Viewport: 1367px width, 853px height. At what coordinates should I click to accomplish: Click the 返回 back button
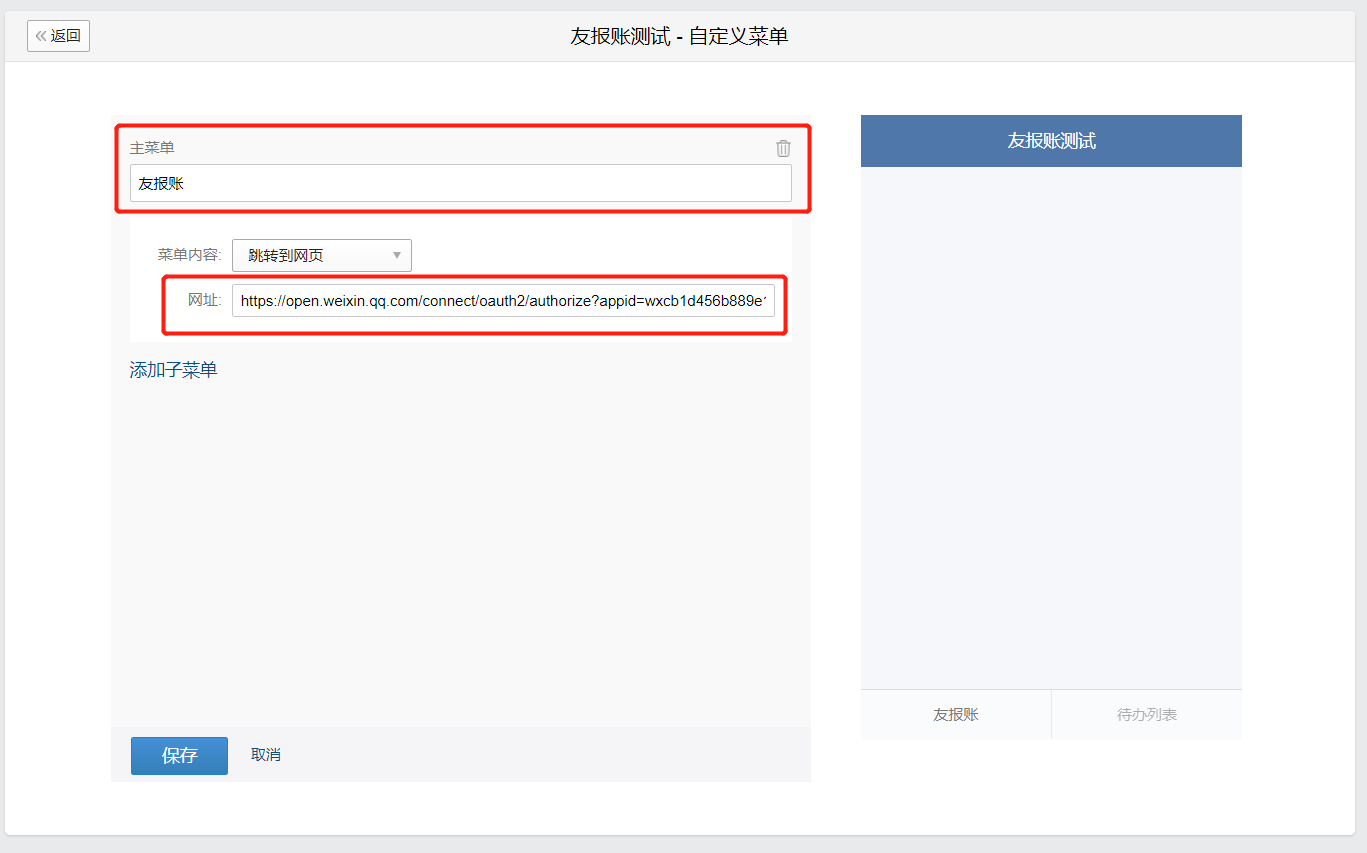pos(58,36)
